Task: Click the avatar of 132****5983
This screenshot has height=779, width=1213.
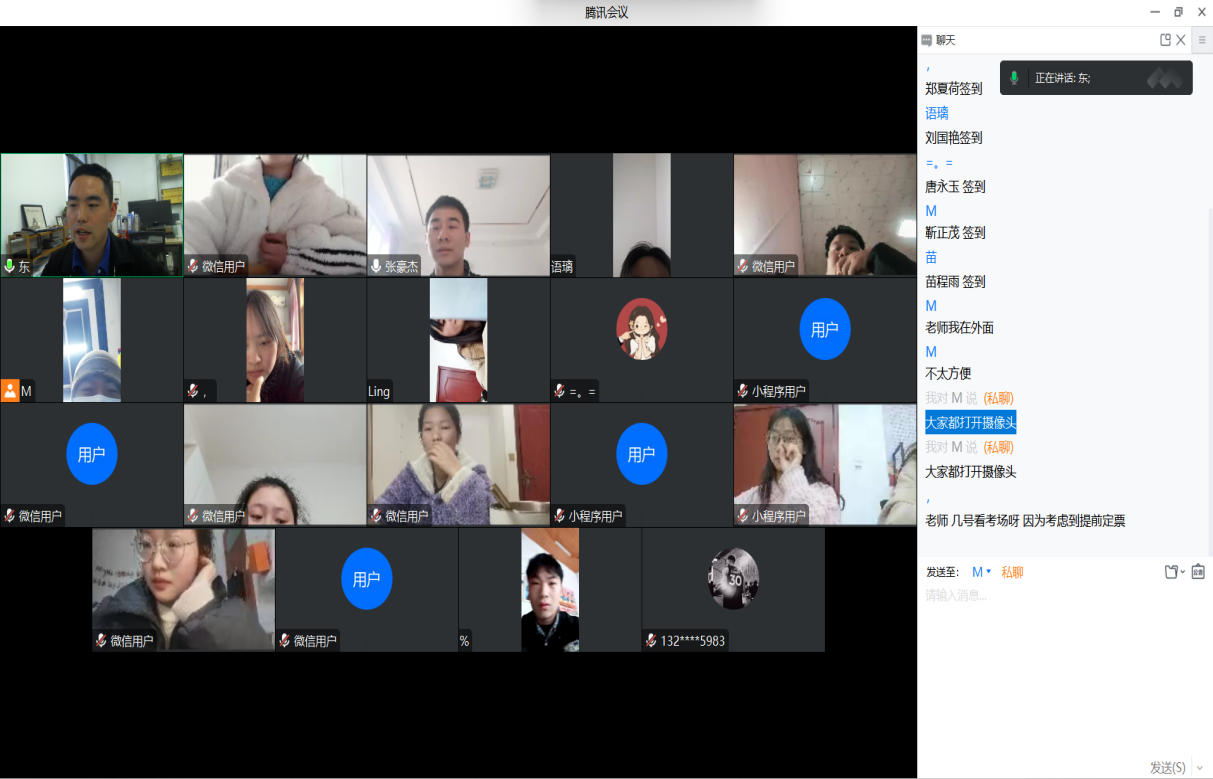Action: [733, 578]
